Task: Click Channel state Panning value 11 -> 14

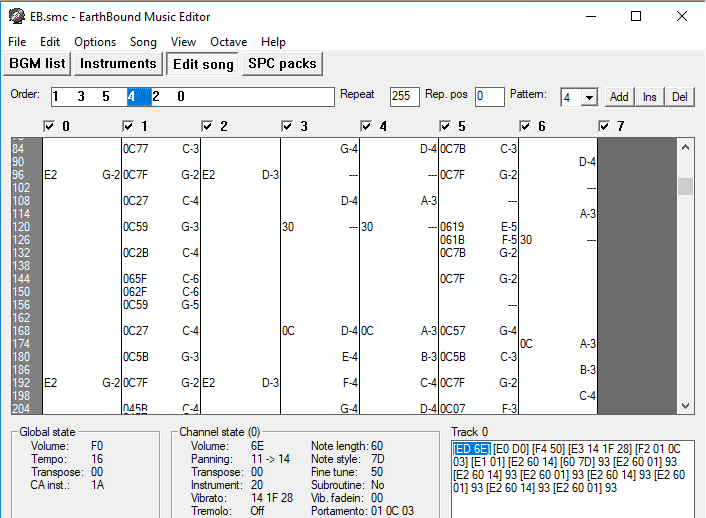Action: click(x=271, y=459)
